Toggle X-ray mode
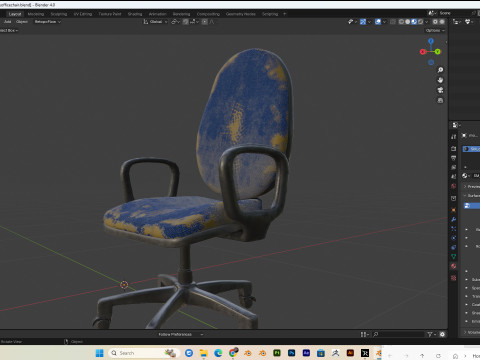 pos(393,22)
